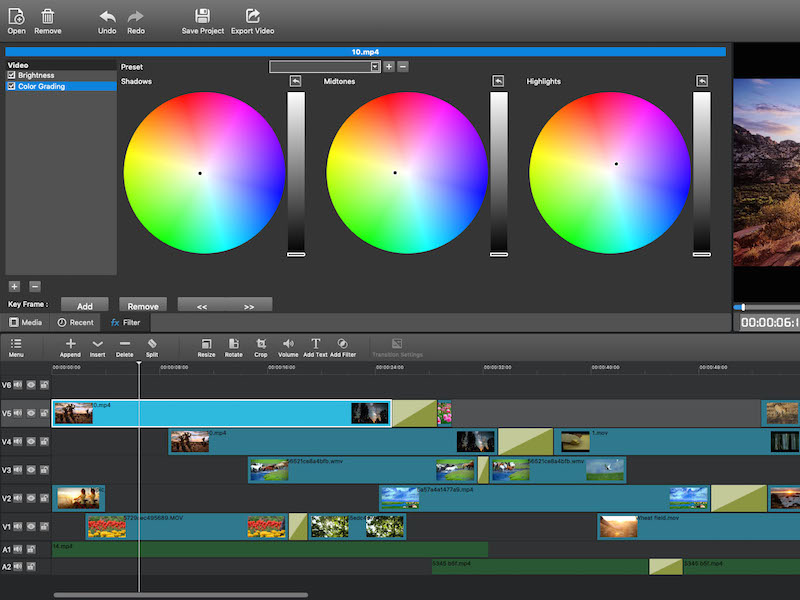Select the 10.mp4 clip on track V5
The image size is (800, 600).
pyautogui.click(x=220, y=412)
